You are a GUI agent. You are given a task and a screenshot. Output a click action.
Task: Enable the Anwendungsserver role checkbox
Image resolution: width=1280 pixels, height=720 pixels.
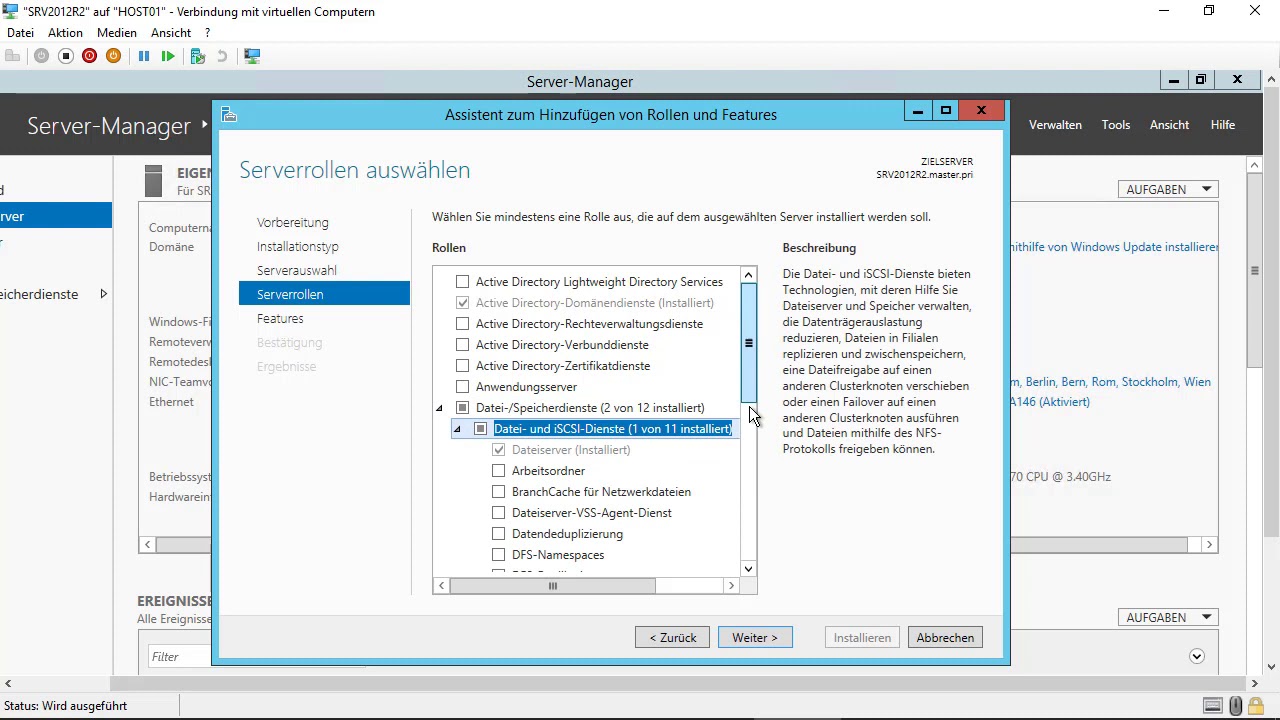462,387
